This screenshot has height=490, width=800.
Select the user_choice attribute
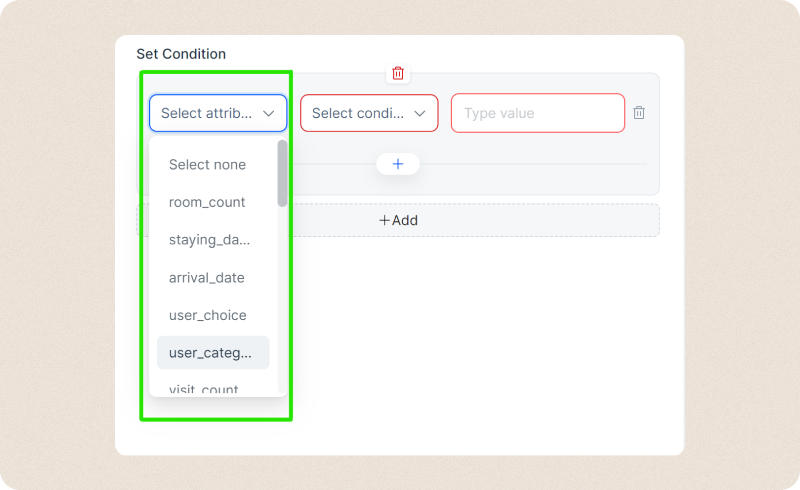click(x=208, y=315)
